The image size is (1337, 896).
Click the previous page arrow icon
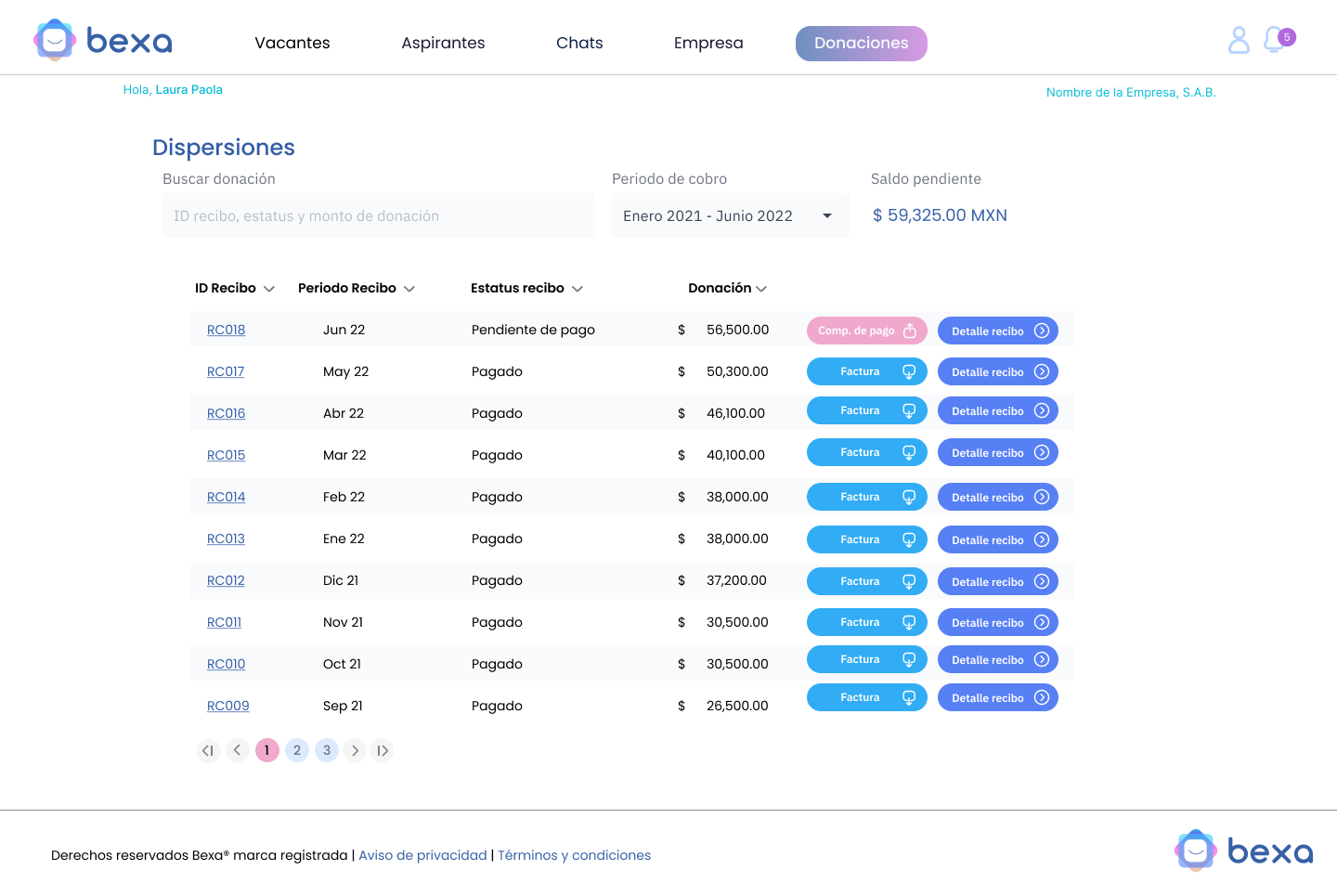(x=237, y=750)
